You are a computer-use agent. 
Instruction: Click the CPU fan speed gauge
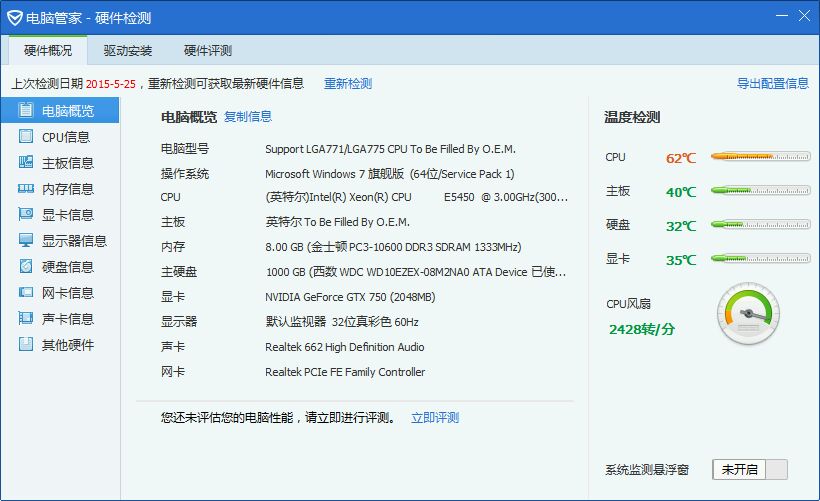point(748,314)
